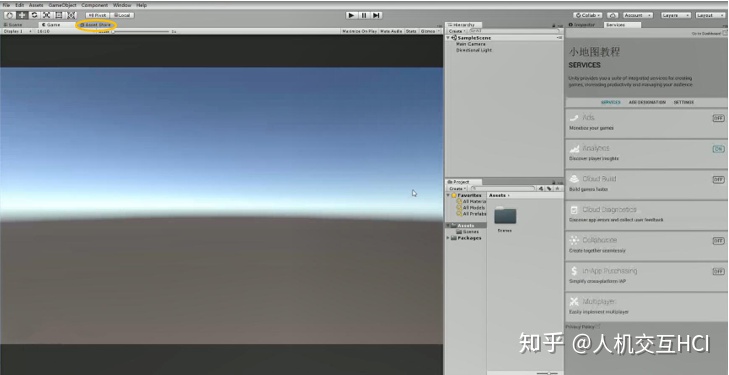Toggle the Pivot/Center handle button
Screen dimensions: 729x375
[x=97, y=15]
